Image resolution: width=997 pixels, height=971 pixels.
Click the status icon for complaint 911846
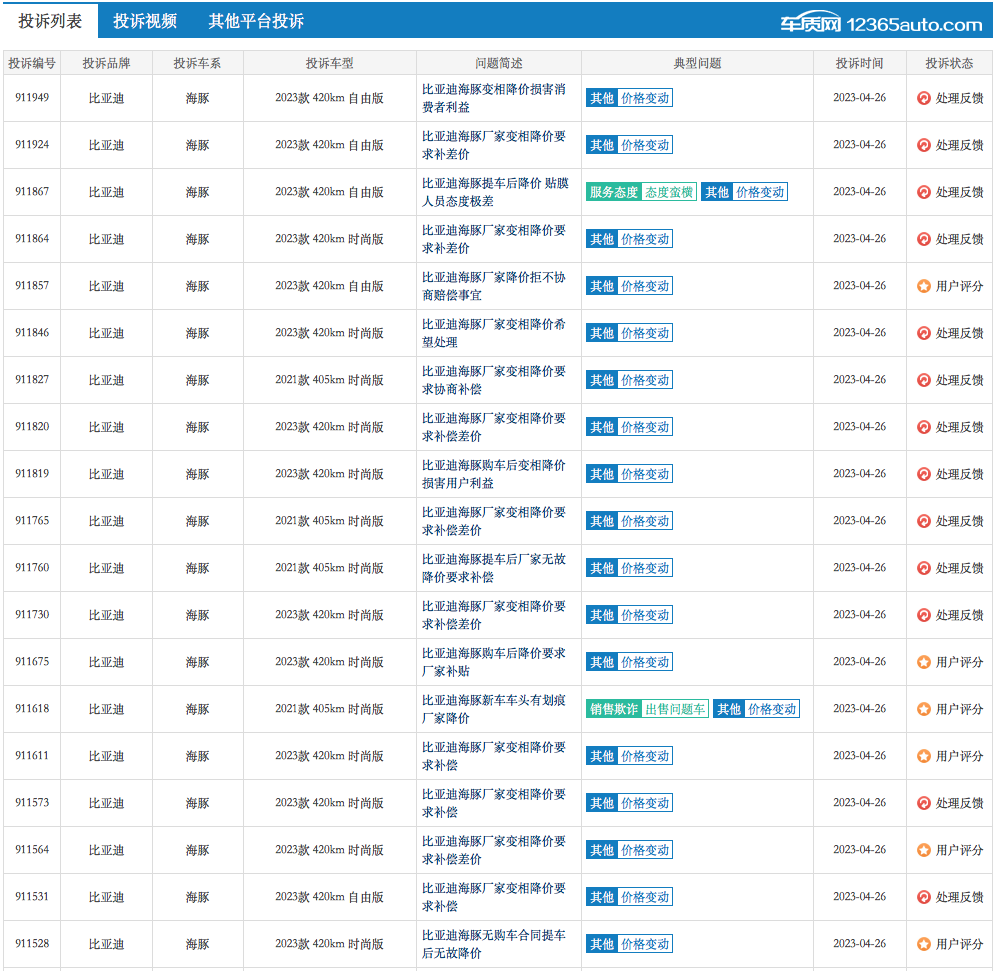(924, 333)
